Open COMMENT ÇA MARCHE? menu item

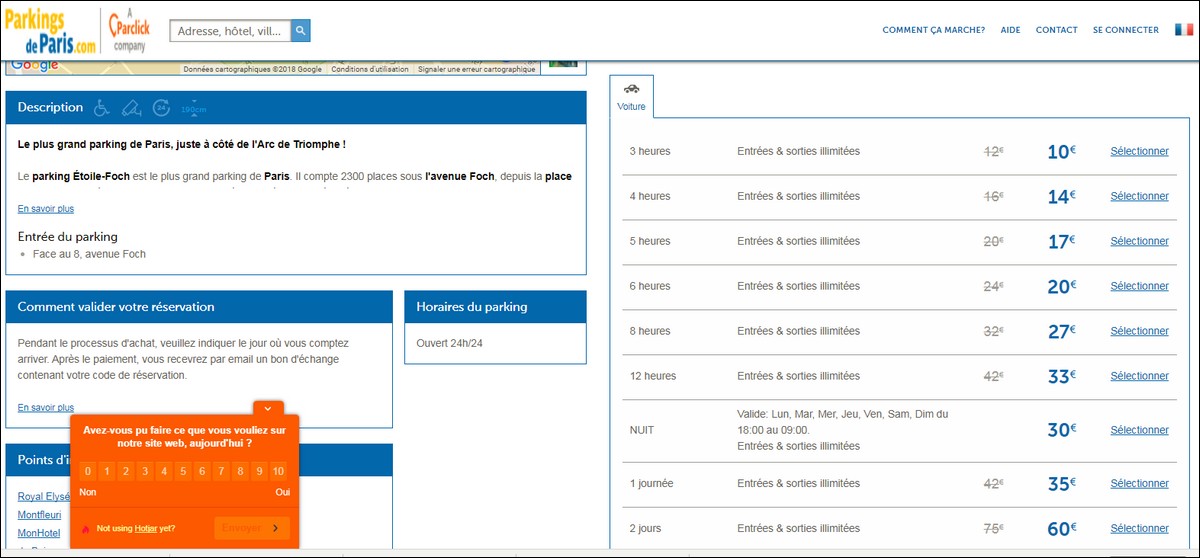pos(933,30)
